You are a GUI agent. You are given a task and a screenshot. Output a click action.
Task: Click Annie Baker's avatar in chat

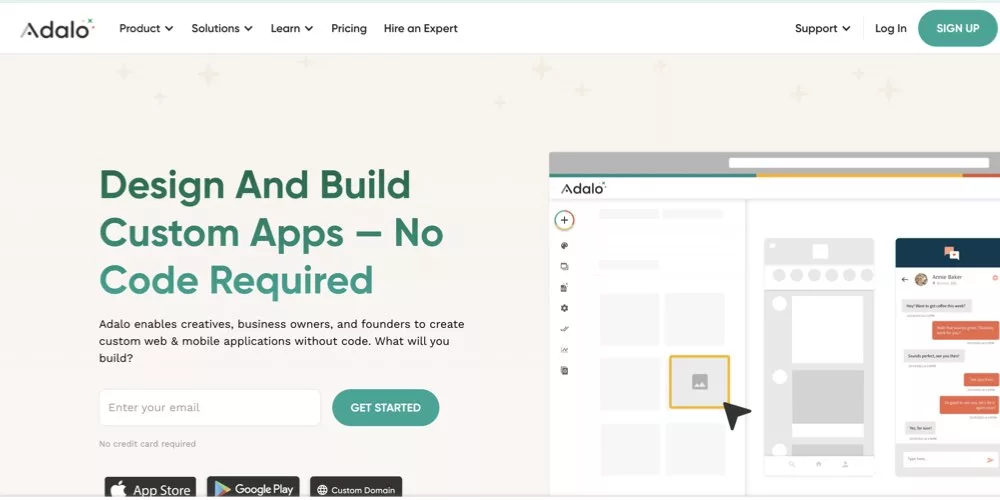(x=921, y=279)
